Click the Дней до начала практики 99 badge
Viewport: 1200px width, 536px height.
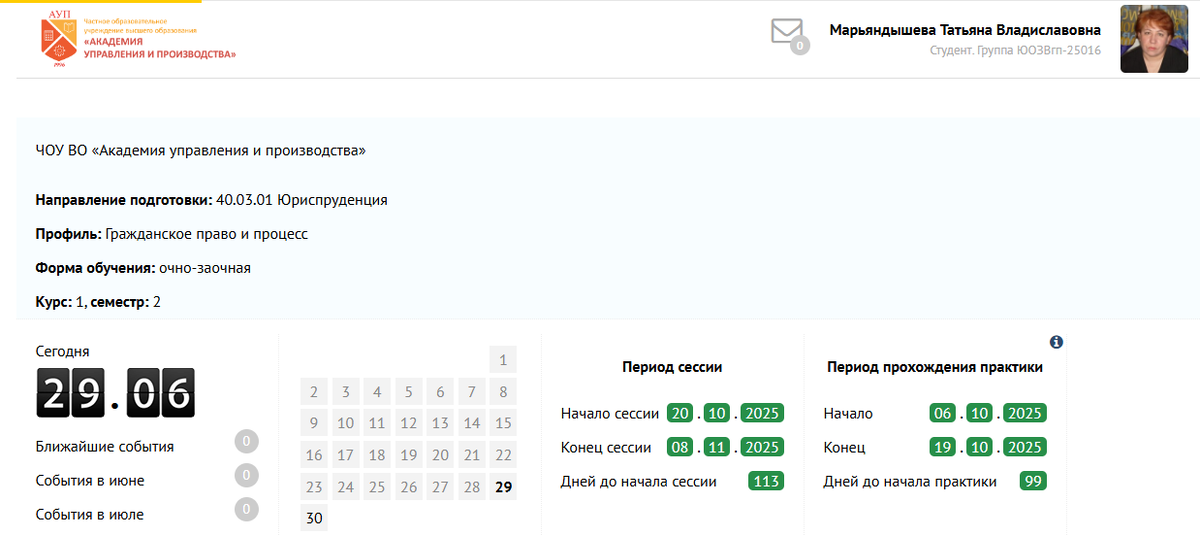tap(1033, 481)
